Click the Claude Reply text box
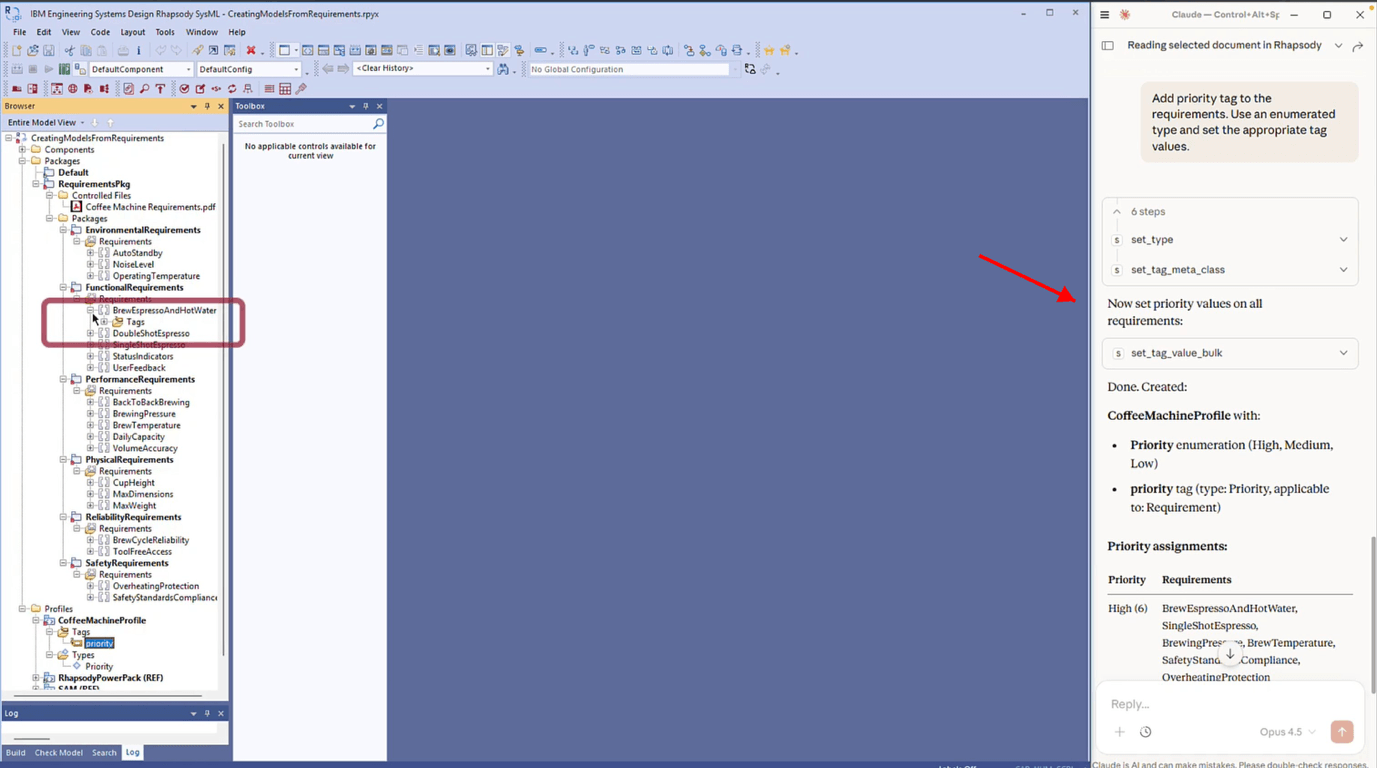The width and height of the screenshot is (1381, 770). [1230, 704]
